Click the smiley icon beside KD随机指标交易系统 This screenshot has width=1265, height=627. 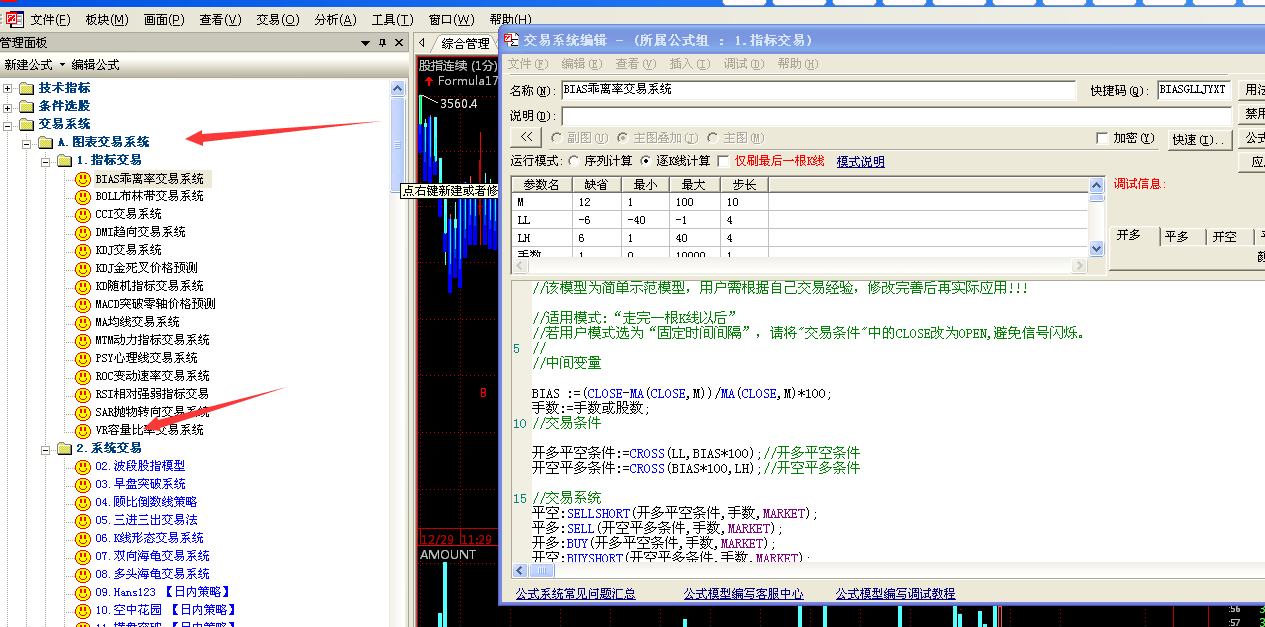coord(83,287)
